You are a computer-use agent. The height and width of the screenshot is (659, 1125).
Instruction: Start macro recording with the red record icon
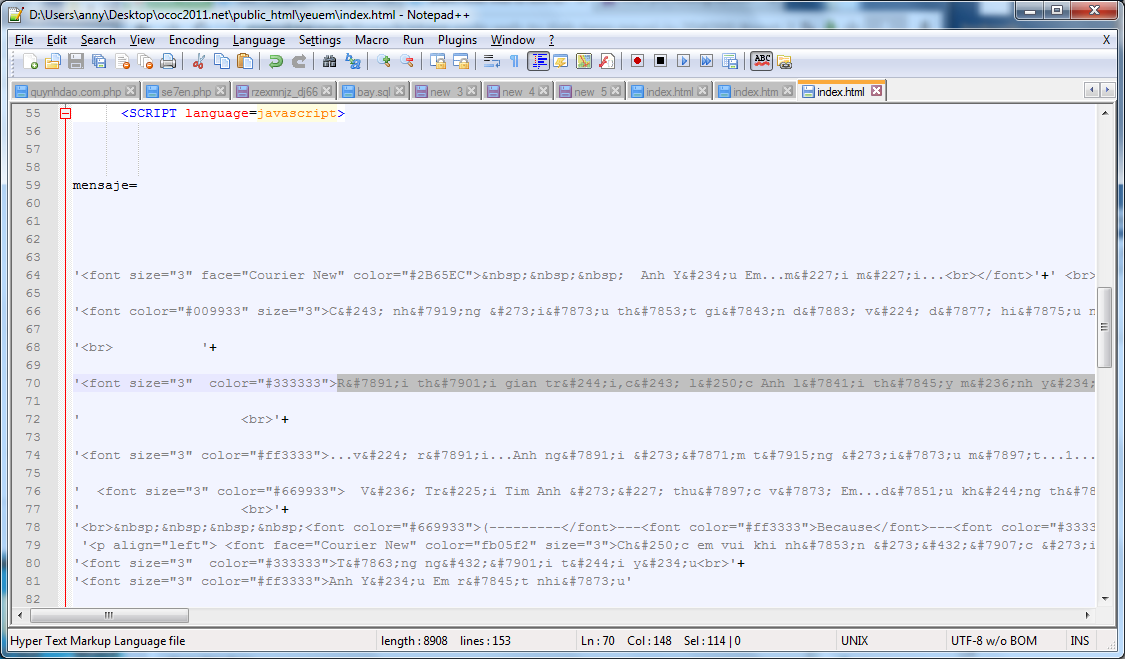[x=638, y=61]
